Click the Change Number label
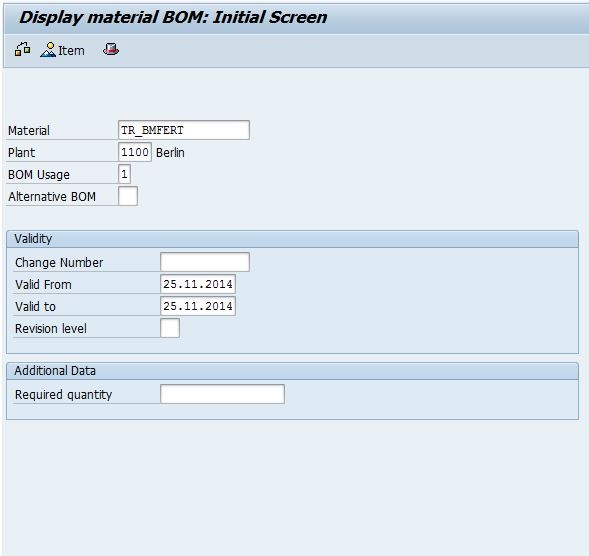Screen dimensions: 589x556 59,263
